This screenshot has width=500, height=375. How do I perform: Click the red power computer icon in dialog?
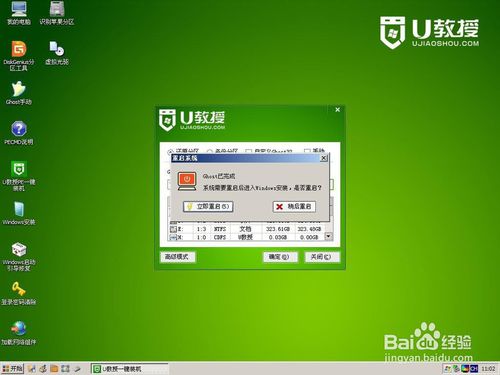[187, 181]
